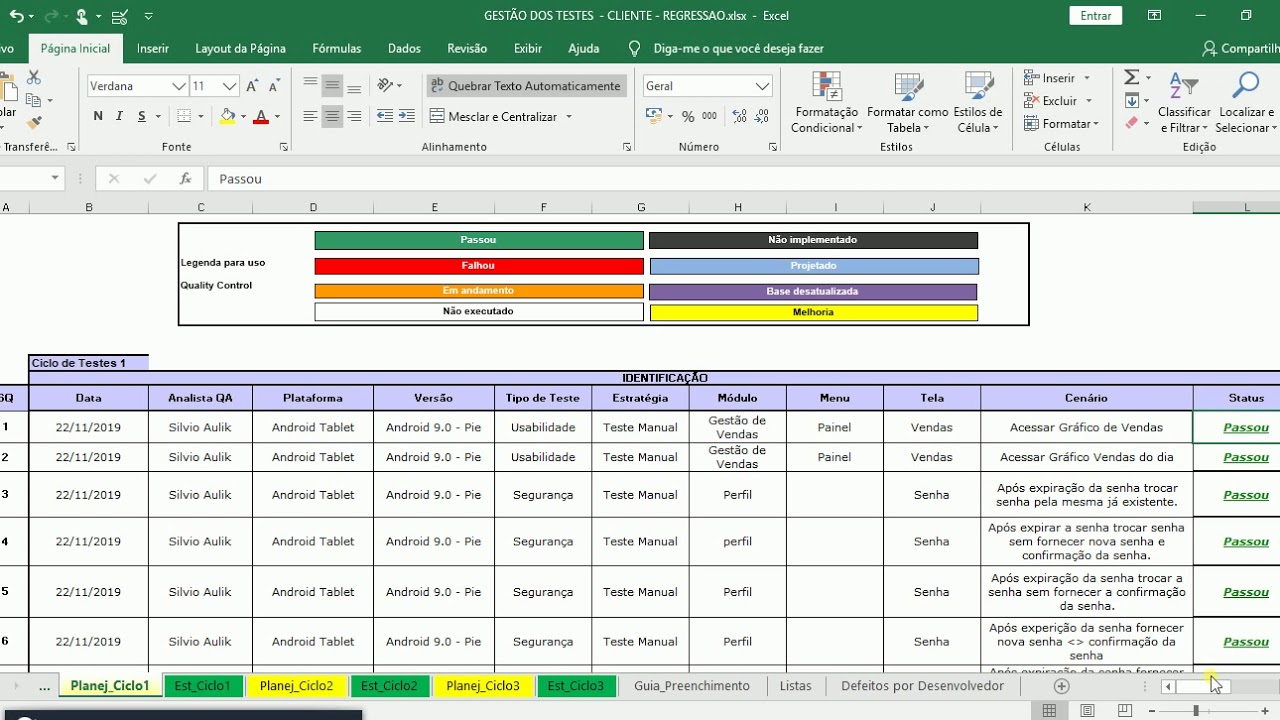1280x720 pixels.
Task: Click the Clear eraser icon
Action: (1131, 123)
